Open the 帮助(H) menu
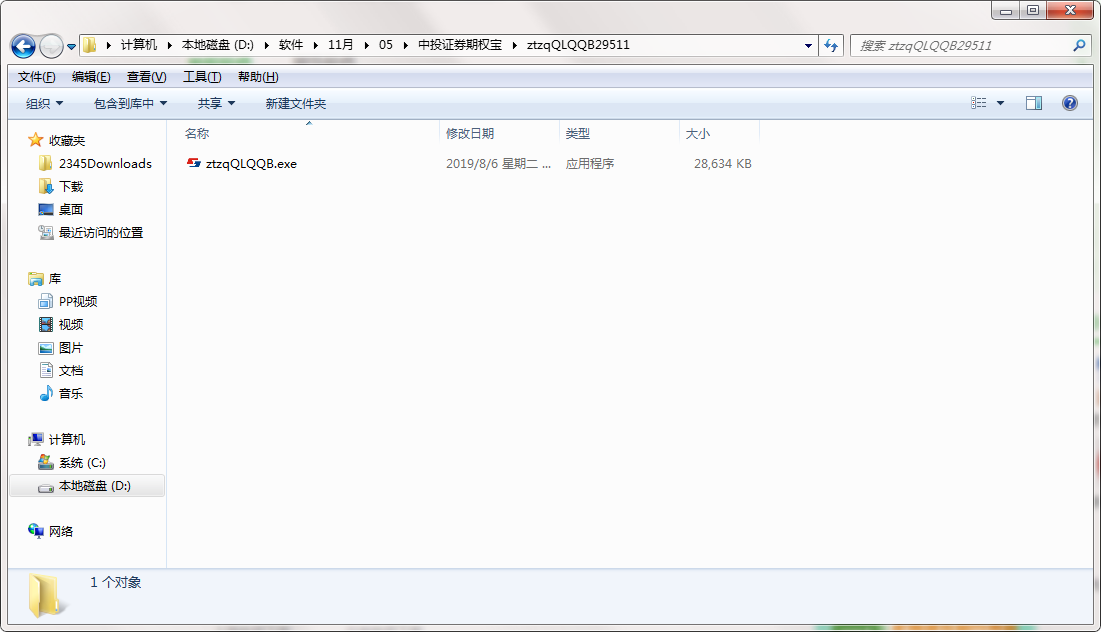 pyautogui.click(x=258, y=77)
